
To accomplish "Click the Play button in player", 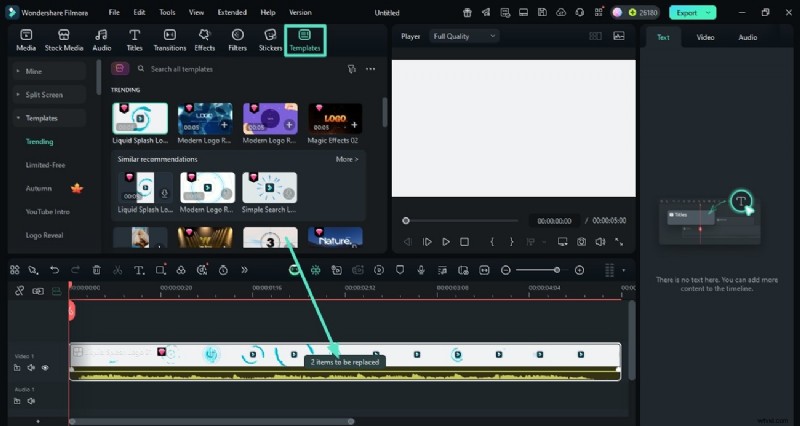I will tap(446, 242).
